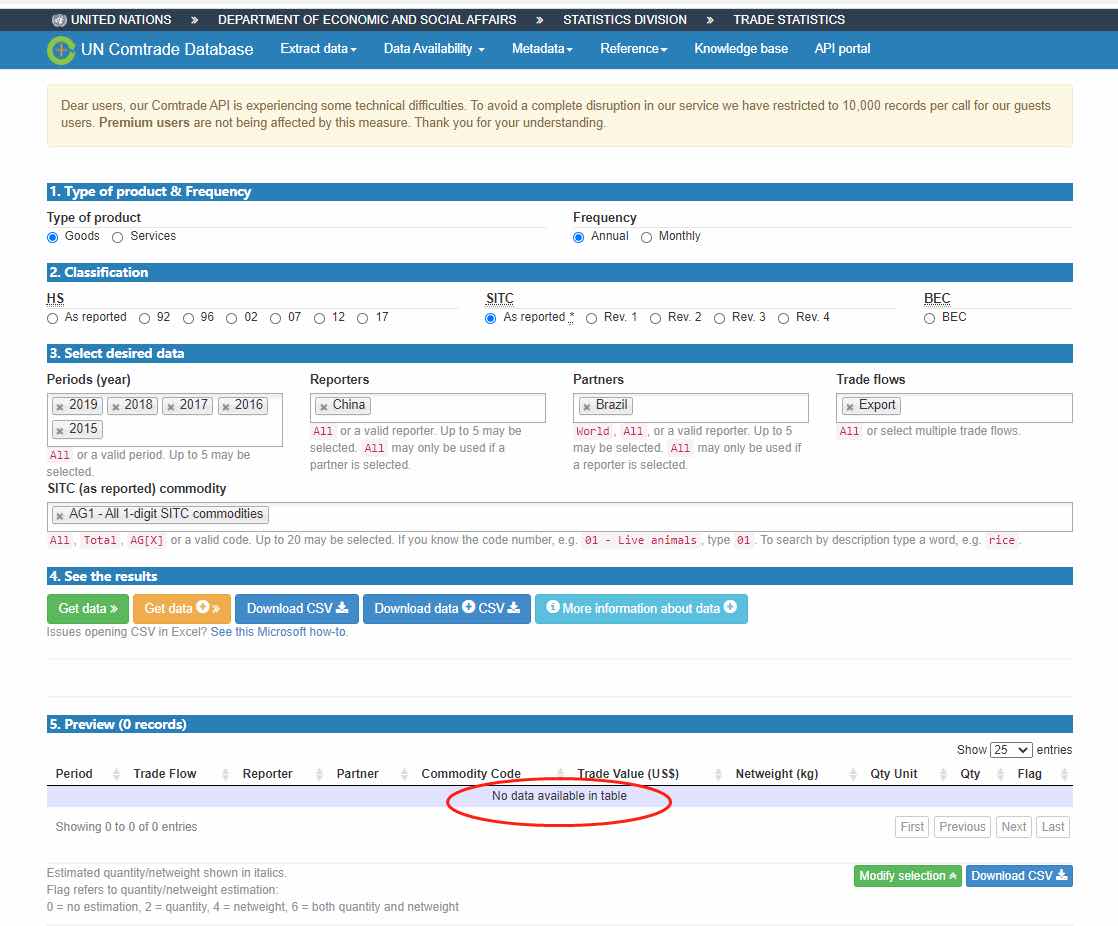The image size is (1118, 926).
Task: Open the Data Availability dropdown menu
Action: coord(434,48)
